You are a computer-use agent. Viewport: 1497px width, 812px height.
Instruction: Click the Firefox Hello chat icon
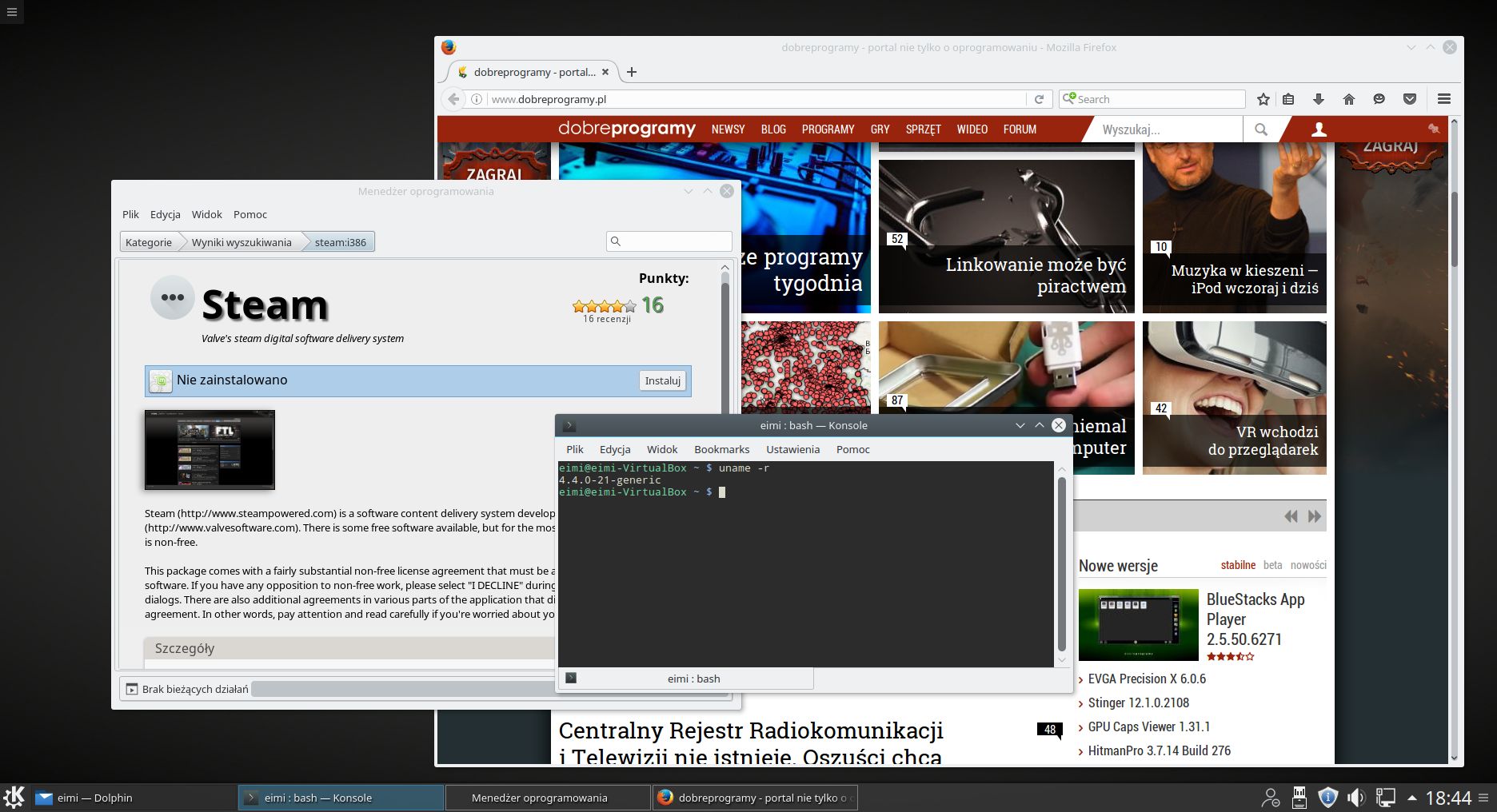pyautogui.click(x=1379, y=99)
